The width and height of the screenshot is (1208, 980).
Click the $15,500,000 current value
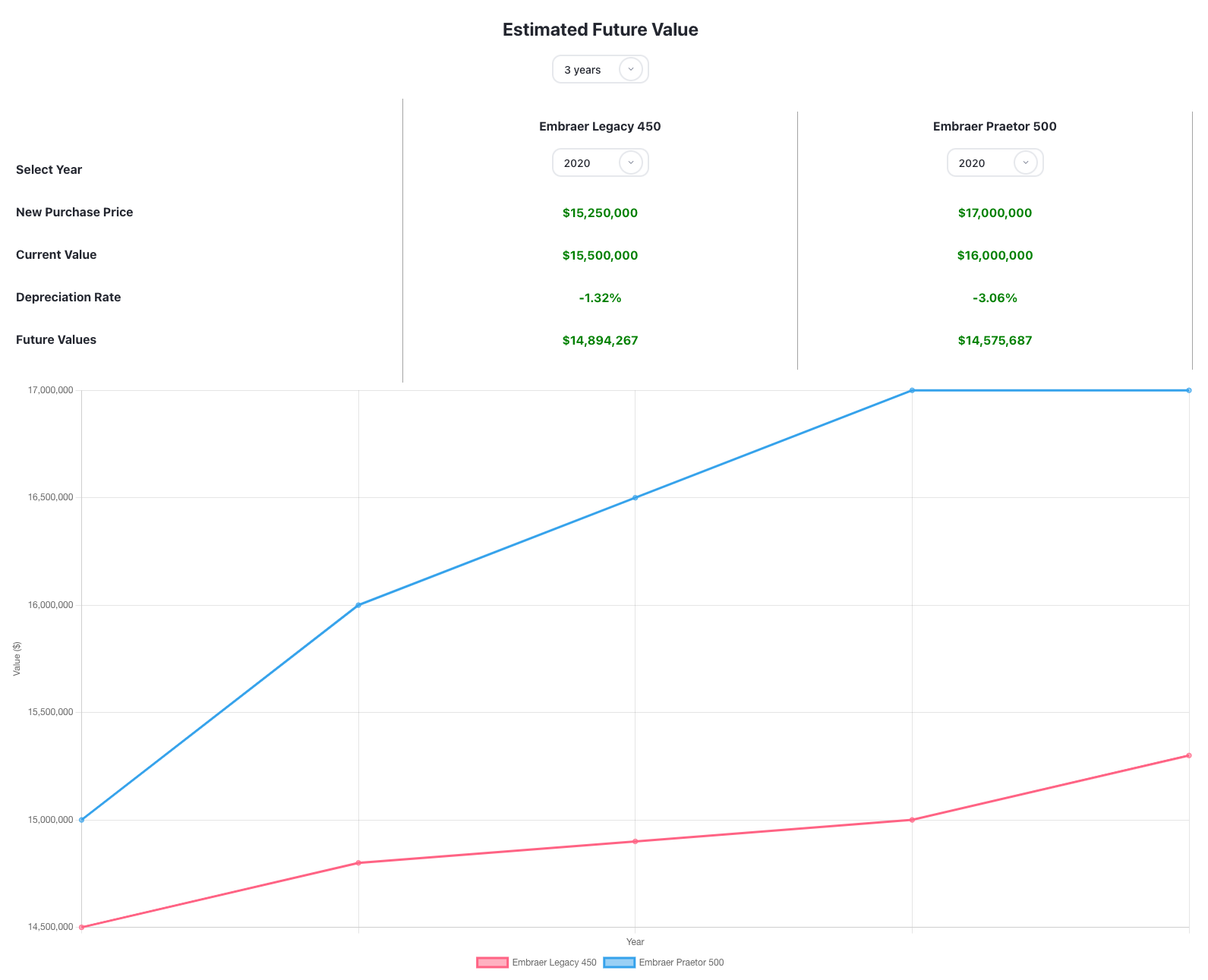pos(600,255)
